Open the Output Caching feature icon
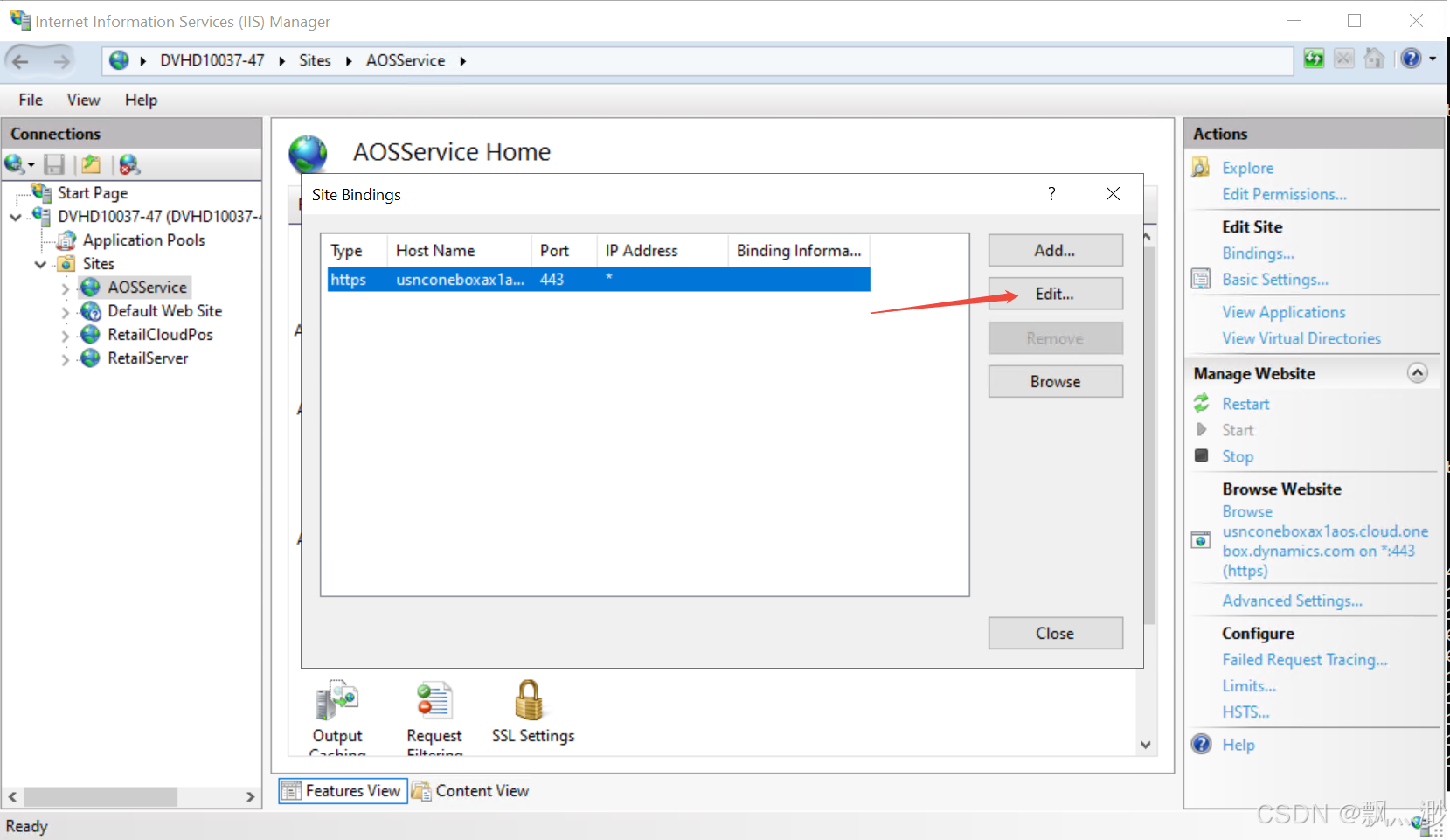1450x840 pixels. 337,701
